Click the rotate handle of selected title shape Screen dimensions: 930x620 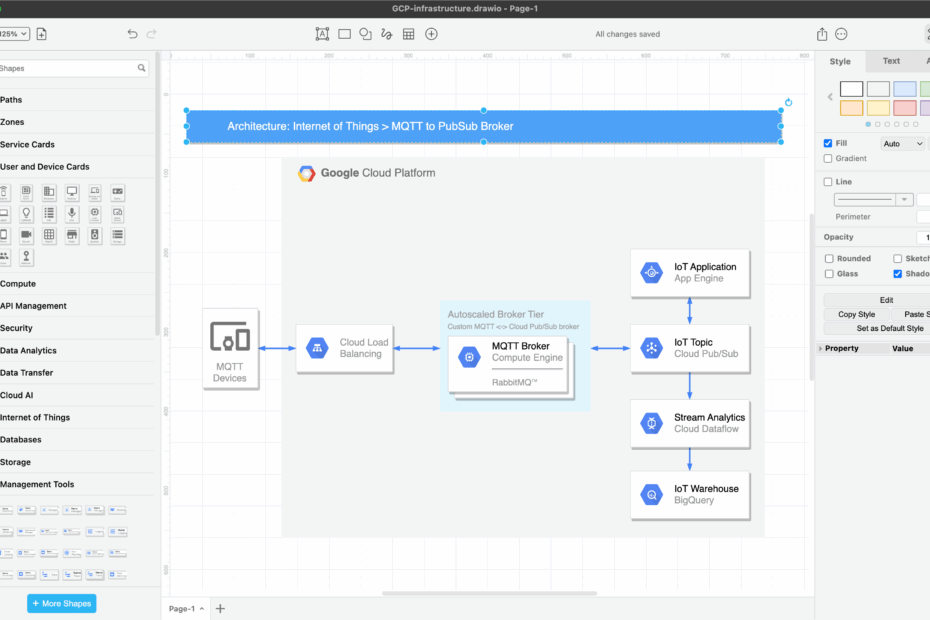[788, 102]
